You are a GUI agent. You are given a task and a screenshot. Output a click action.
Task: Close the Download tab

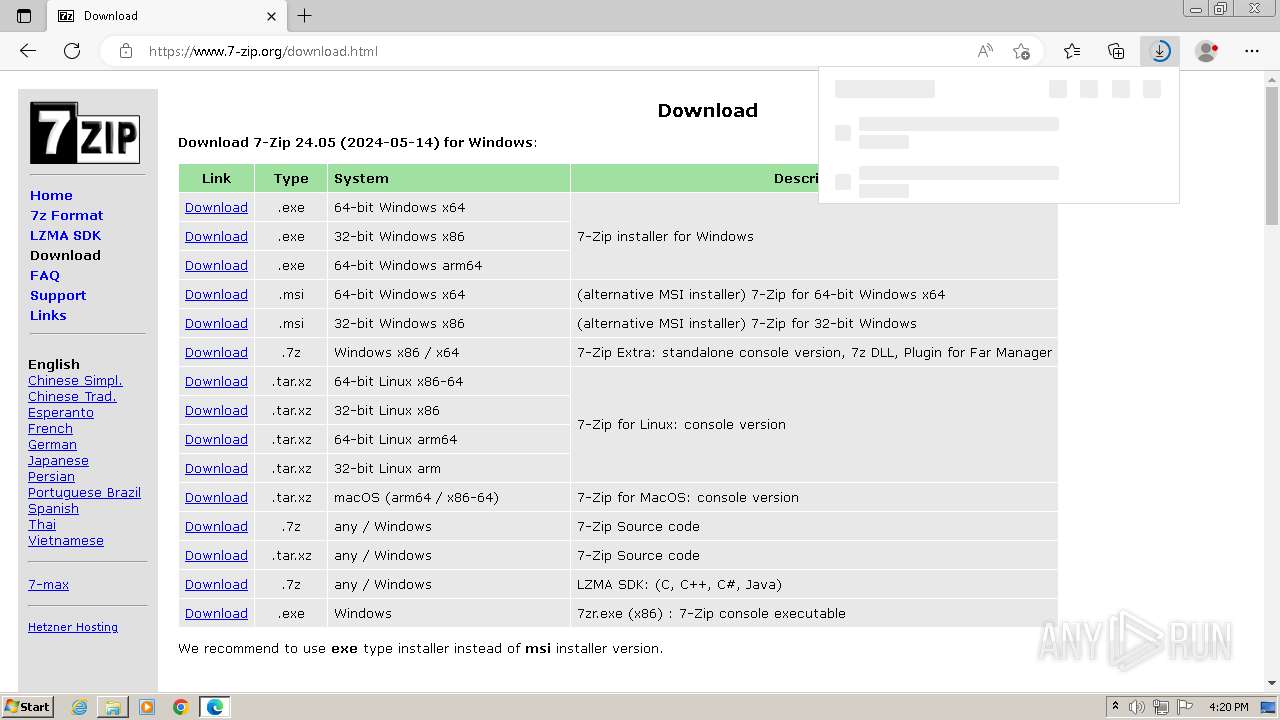[271, 16]
